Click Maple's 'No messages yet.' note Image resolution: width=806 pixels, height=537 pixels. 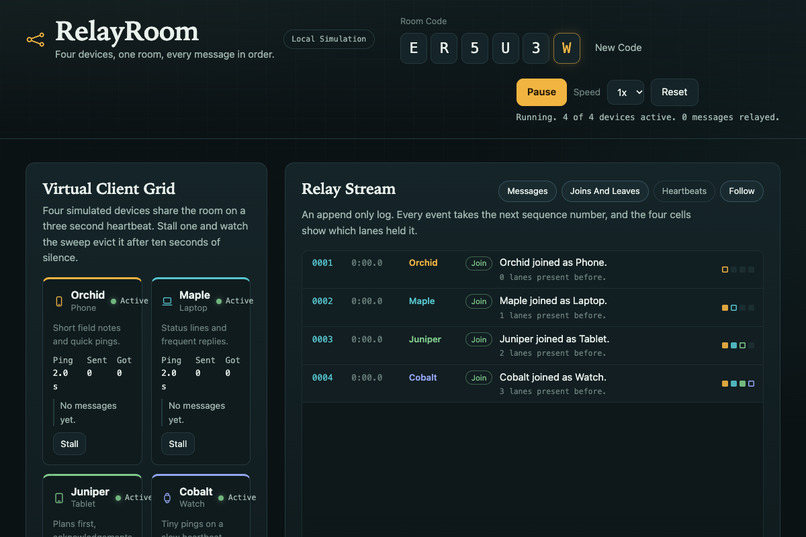197,413
